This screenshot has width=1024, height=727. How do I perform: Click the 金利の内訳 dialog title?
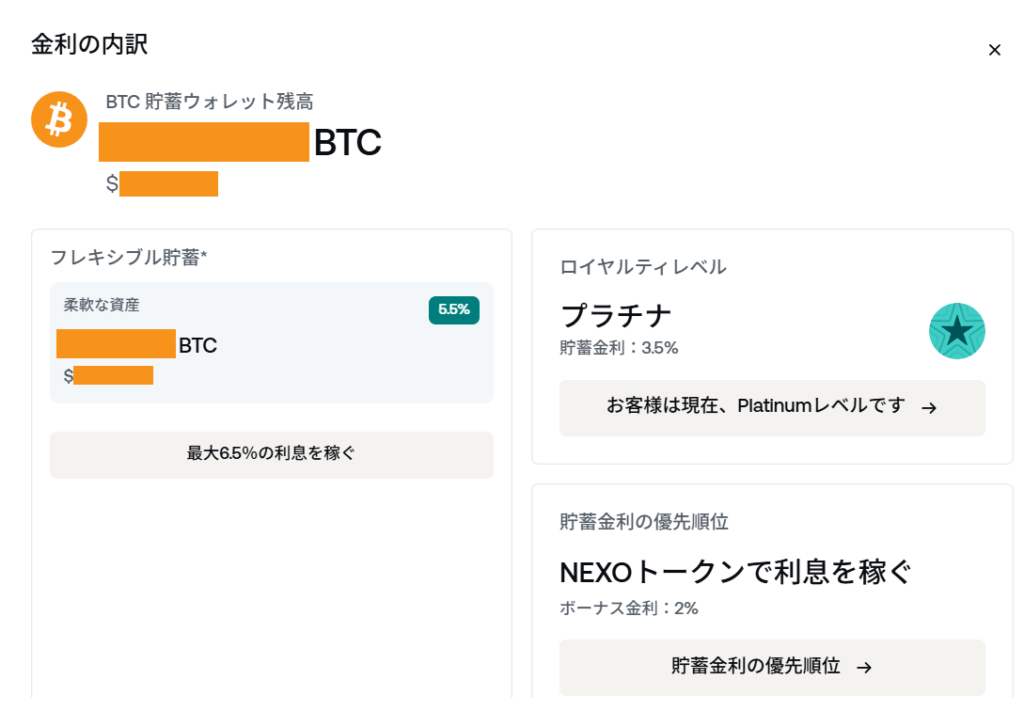pos(90,44)
